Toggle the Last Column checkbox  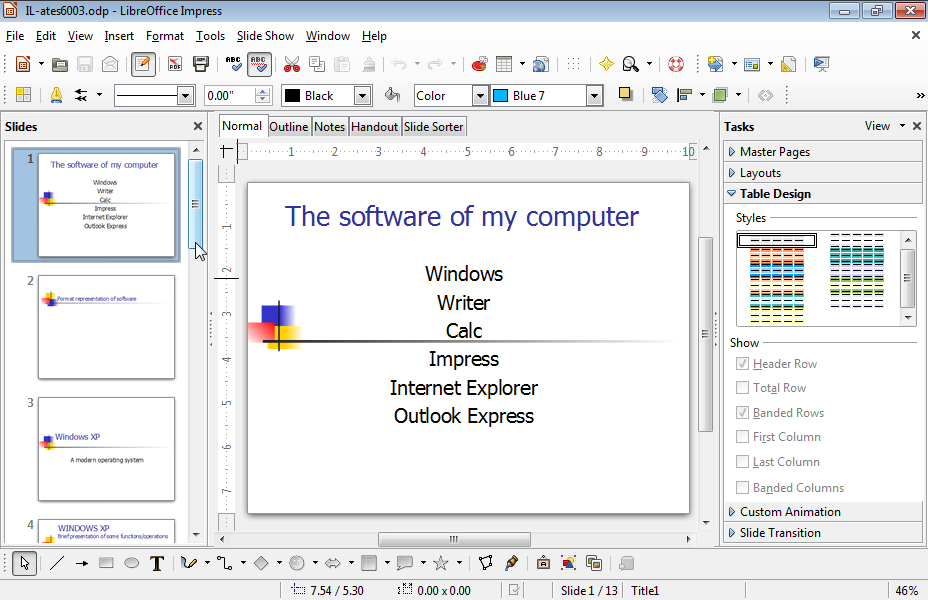(742, 462)
